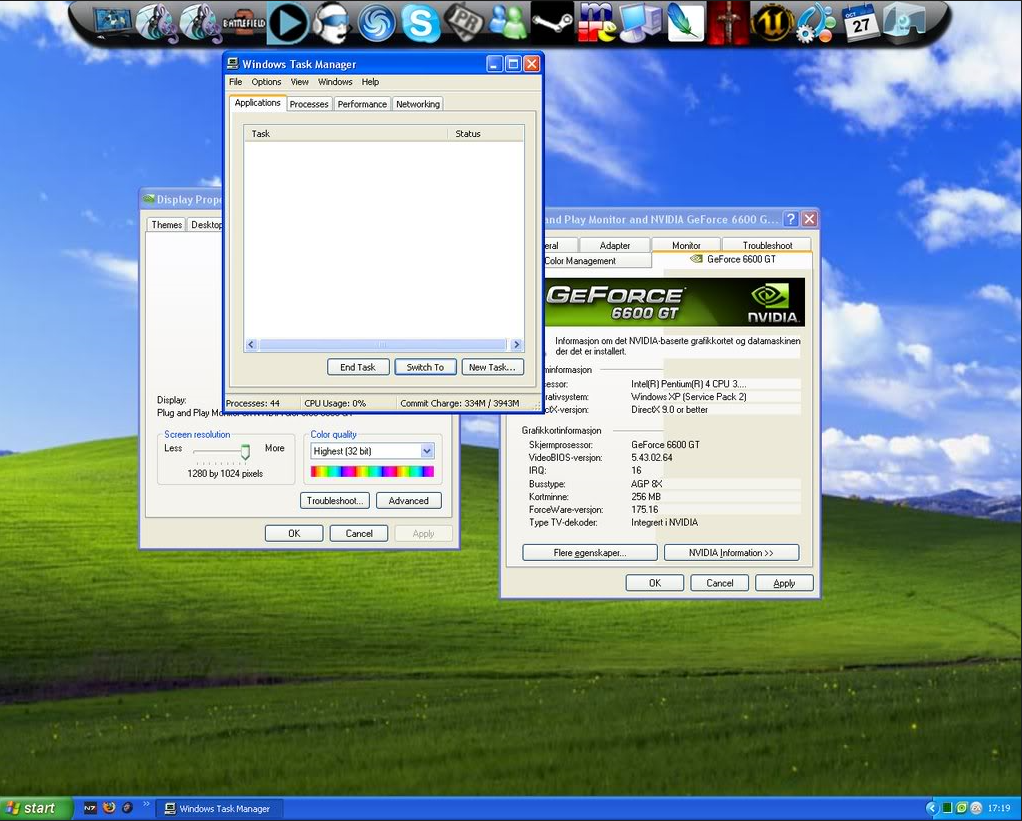Open the Color quality dropdown
The image size is (1022, 821).
pyautogui.click(x=427, y=451)
